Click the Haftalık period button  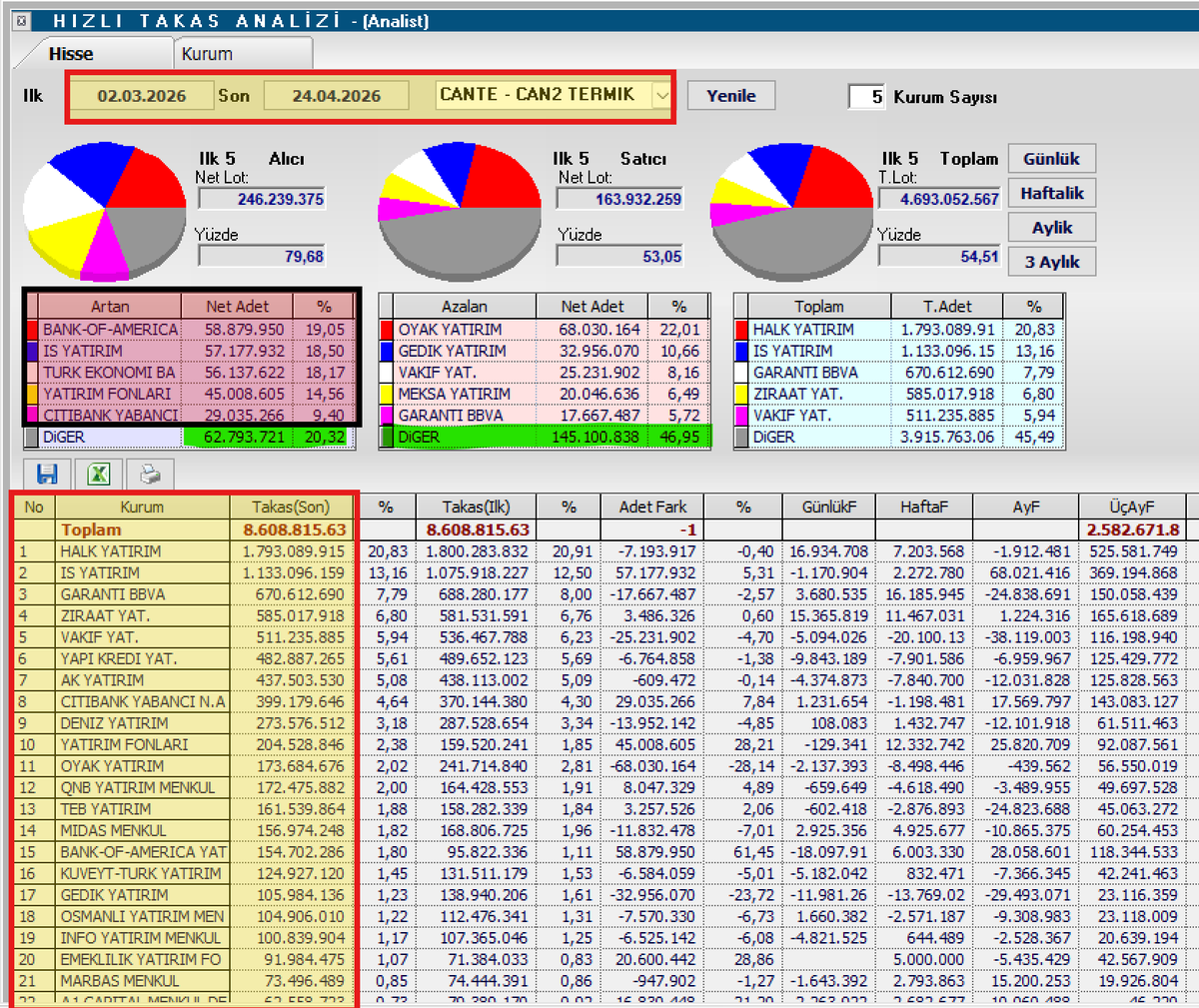(x=1051, y=193)
